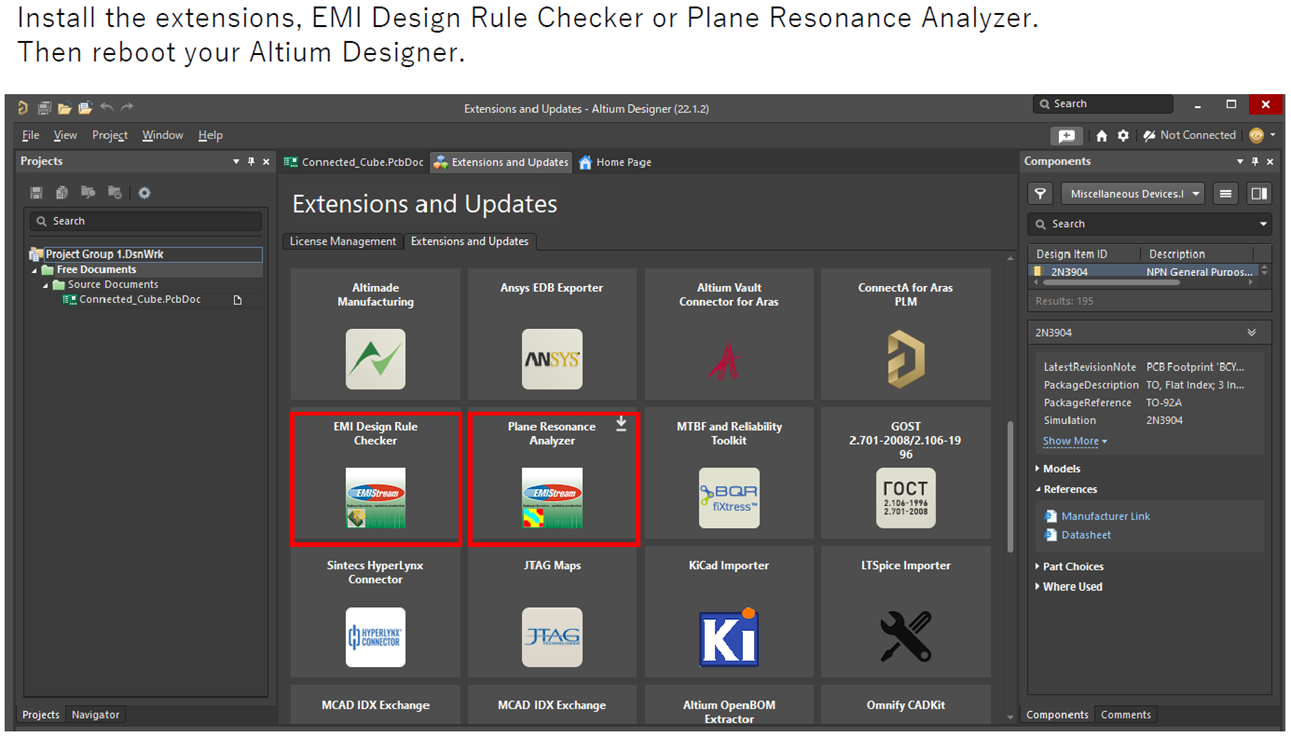Open the Datasheet link
The image size is (1291, 737).
(1086, 536)
